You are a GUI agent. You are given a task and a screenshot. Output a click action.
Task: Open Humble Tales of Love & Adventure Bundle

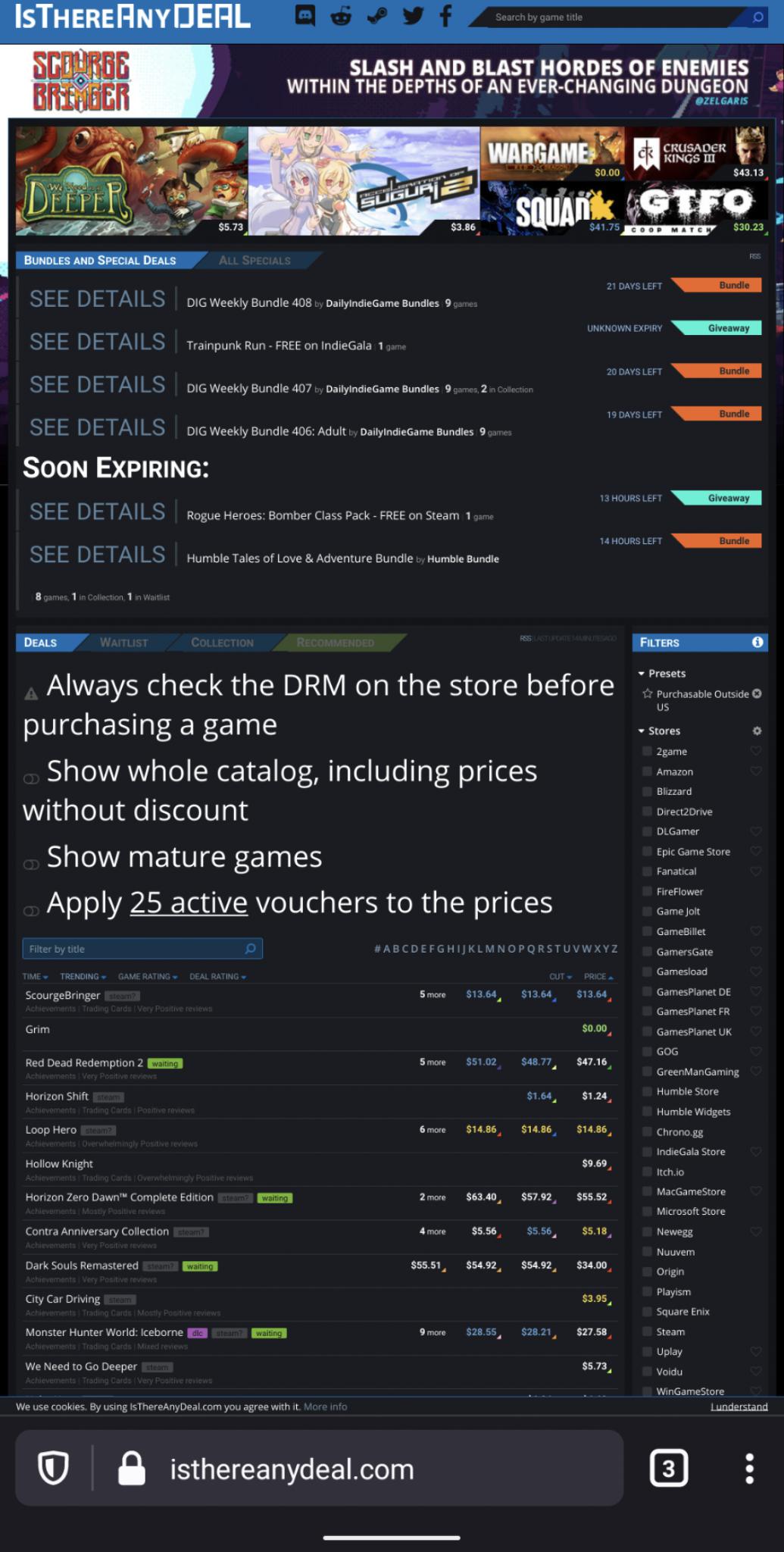[300, 558]
